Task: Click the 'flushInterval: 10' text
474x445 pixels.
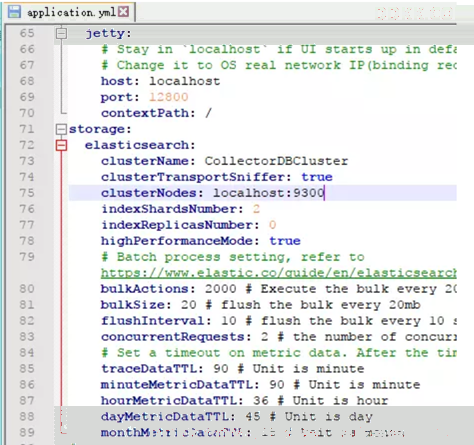Action: pyautogui.click(x=169, y=321)
